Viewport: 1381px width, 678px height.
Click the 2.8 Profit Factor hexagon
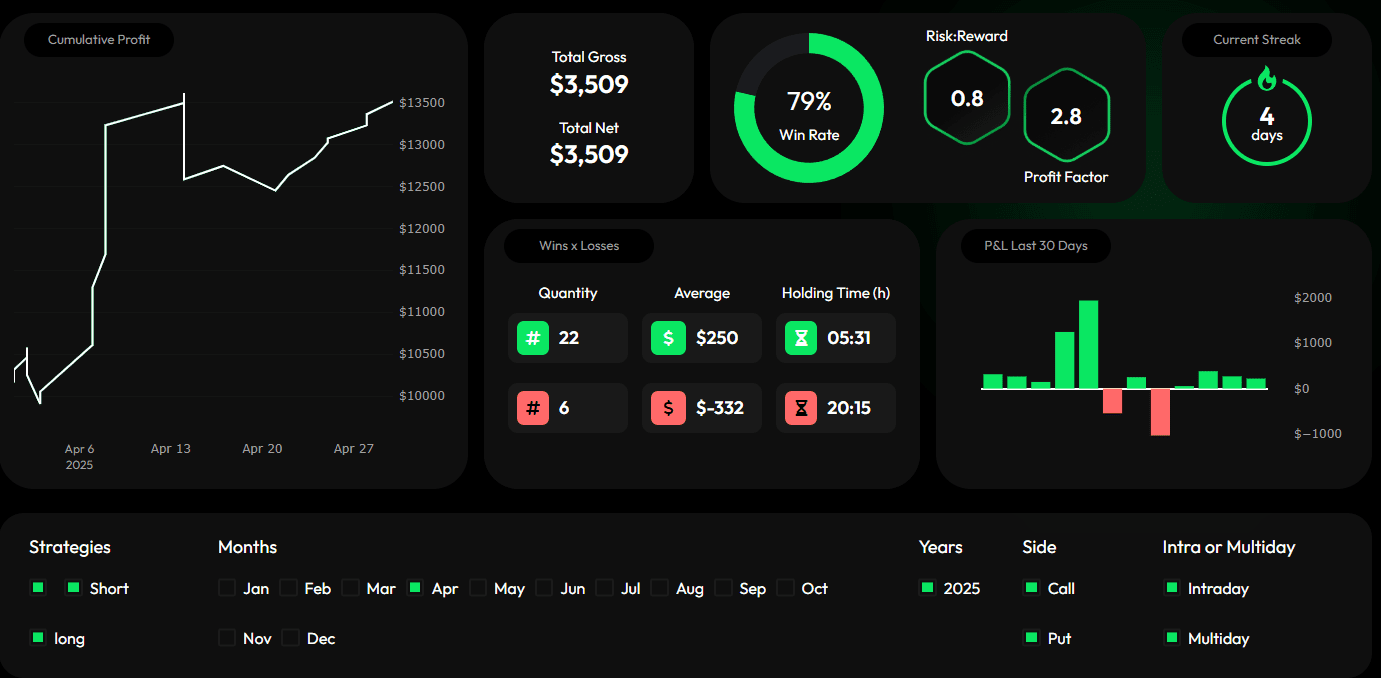[x=1066, y=116]
